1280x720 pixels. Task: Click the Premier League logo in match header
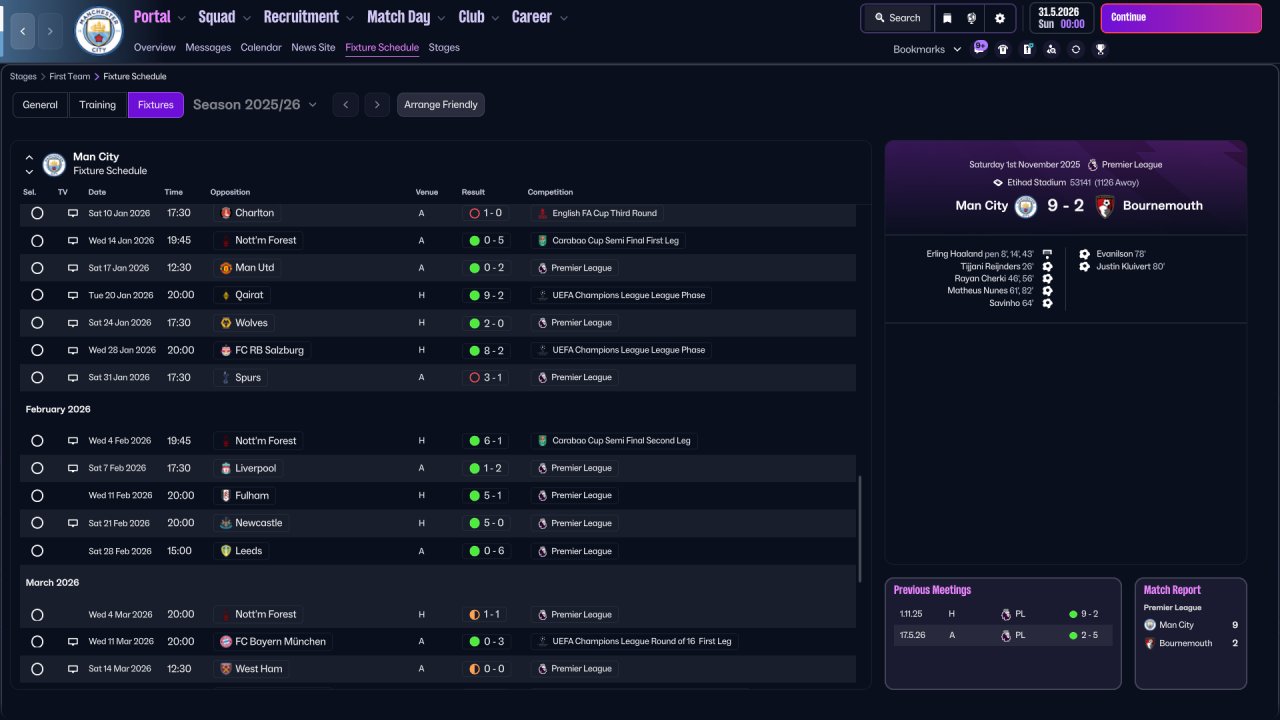pos(1092,165)
